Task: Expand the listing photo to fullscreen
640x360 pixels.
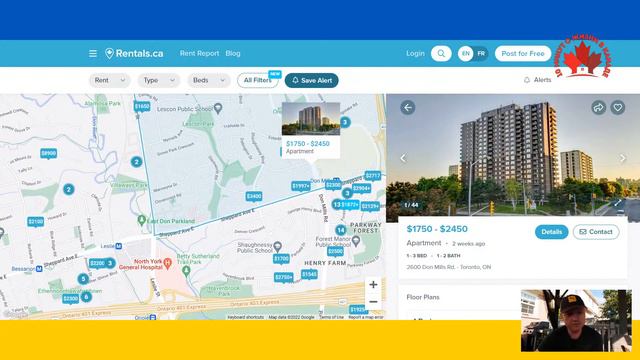Action: tap(618, 203)
